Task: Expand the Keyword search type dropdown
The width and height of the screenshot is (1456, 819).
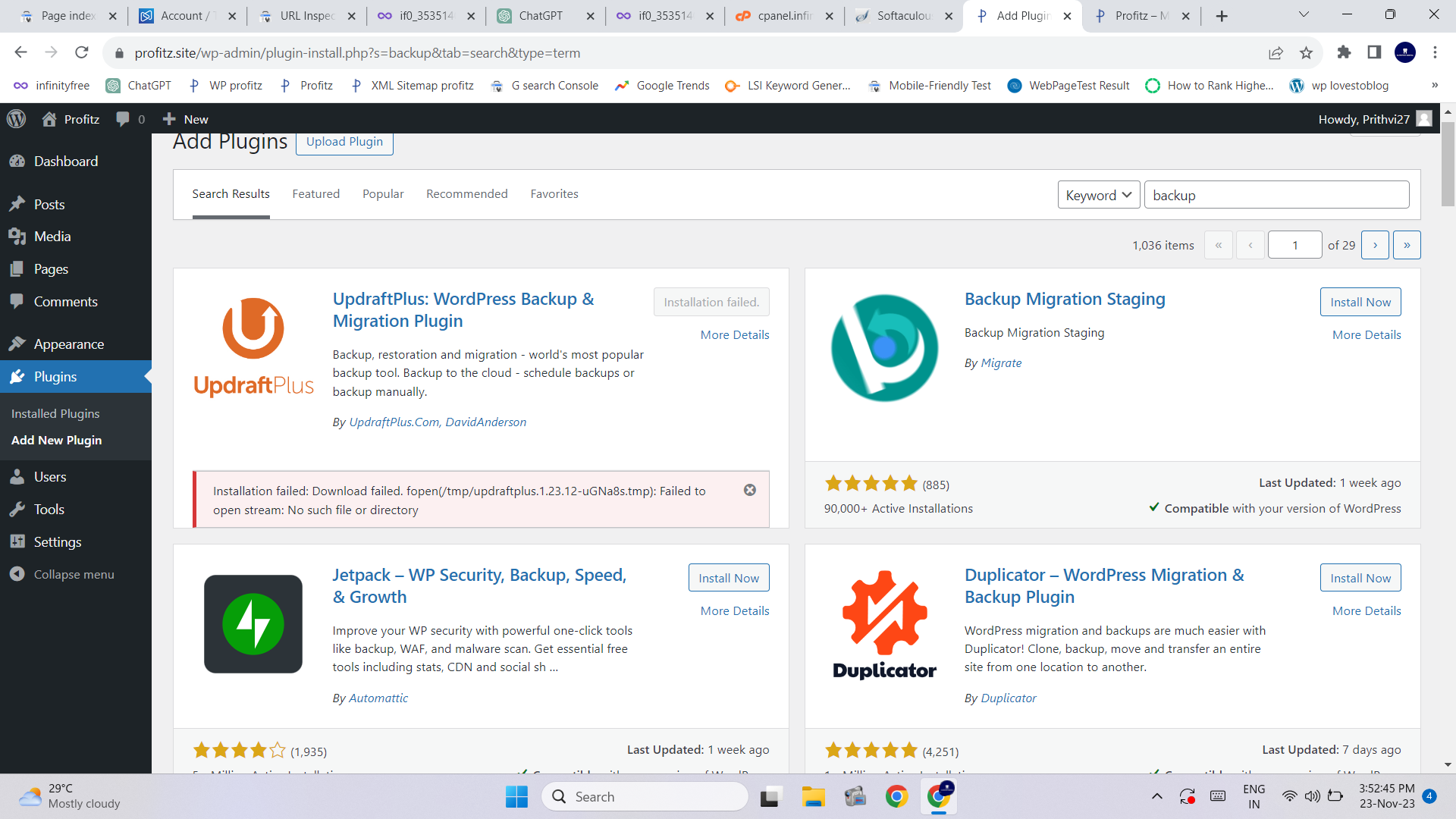Action: (1098, 195)
